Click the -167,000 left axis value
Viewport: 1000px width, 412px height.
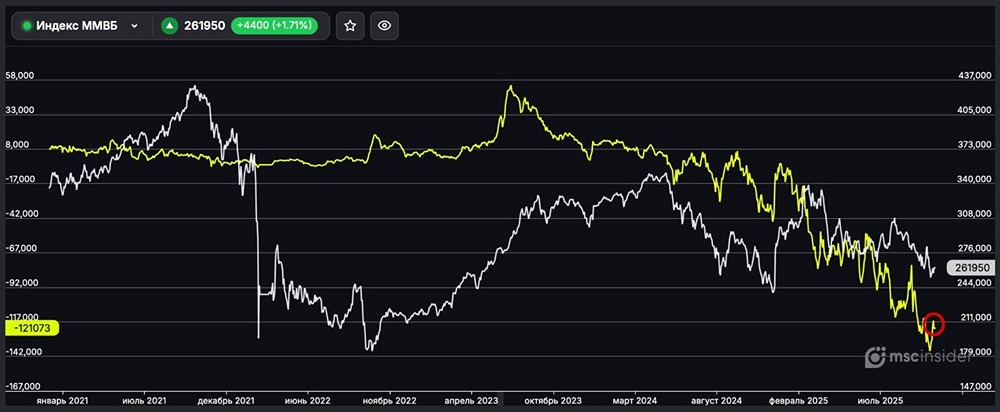click(22, 386)
